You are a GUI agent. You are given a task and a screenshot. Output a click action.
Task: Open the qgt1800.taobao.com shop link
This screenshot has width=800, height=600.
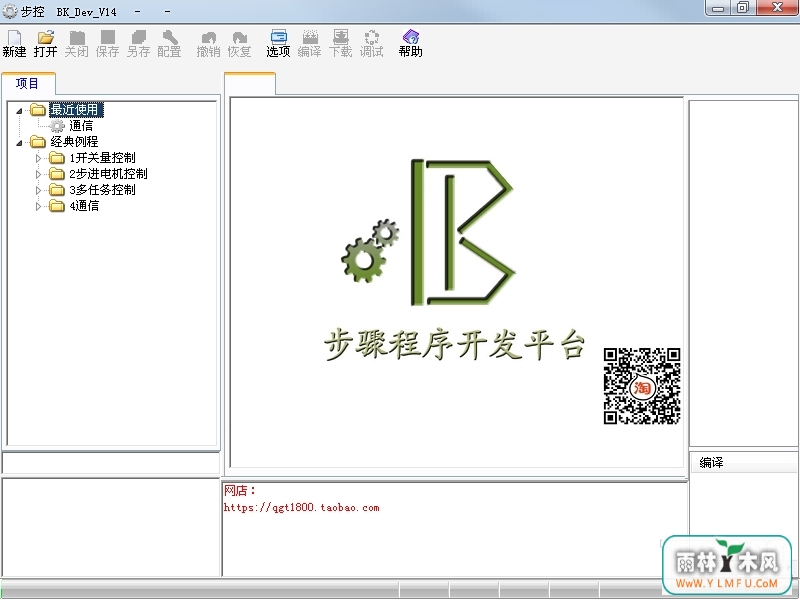(x=302, y=508)
